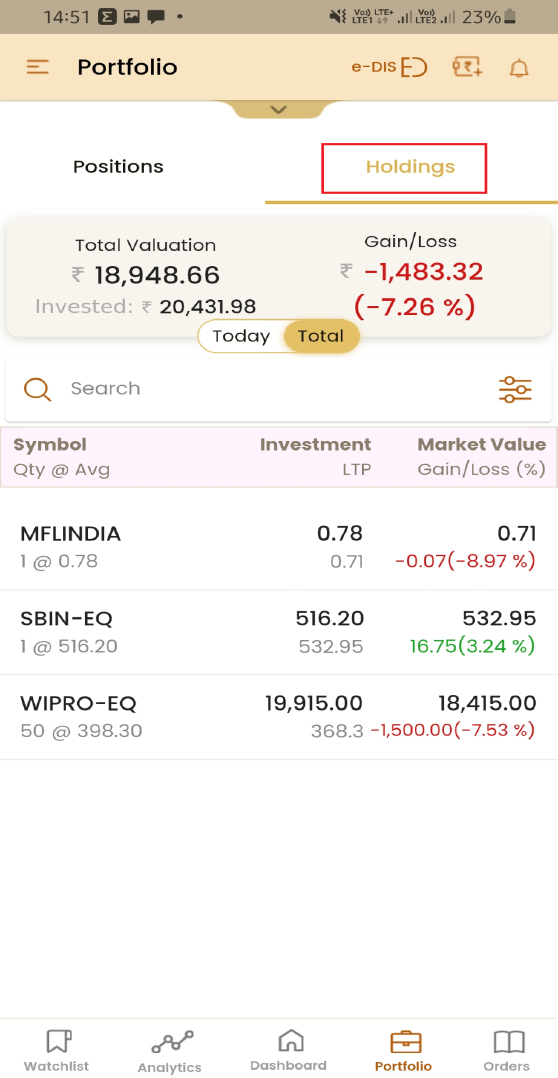Tap the Portfolio tab in bottom bar
This screenshot has height=1078, width=558.
(404, 1050)
